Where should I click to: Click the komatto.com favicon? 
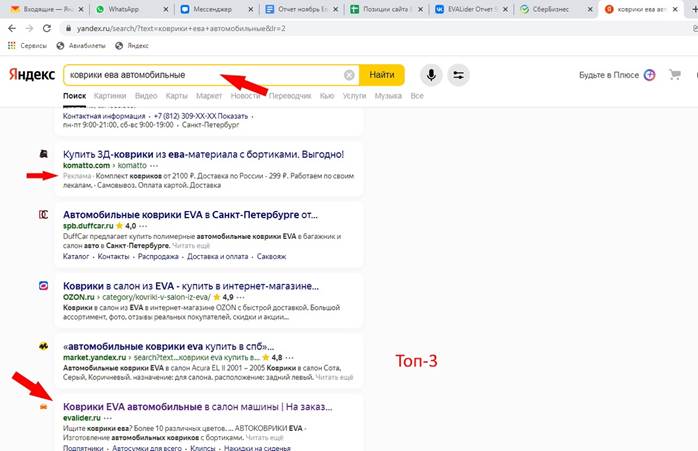coord(44,154)
